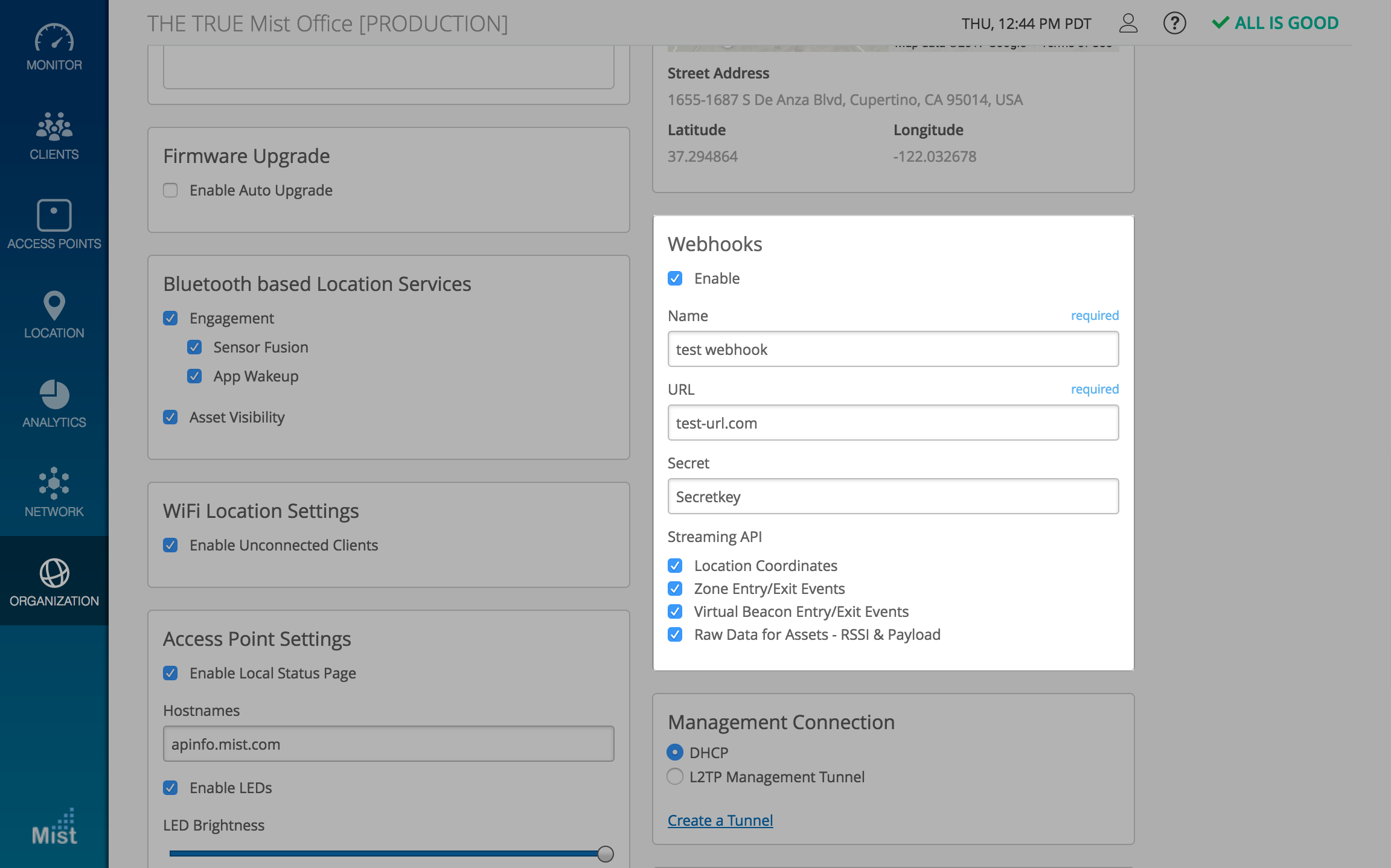The height and width of the screenshot is (868, 1391).
Task: Toggle Zone Entry/Exit Events checkbox
Action: 675,589
